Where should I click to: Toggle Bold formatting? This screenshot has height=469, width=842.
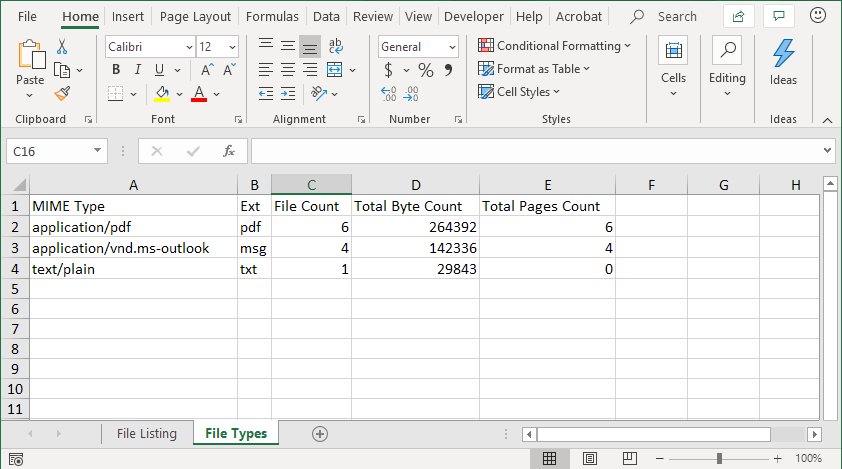click(x=116, y=70)
